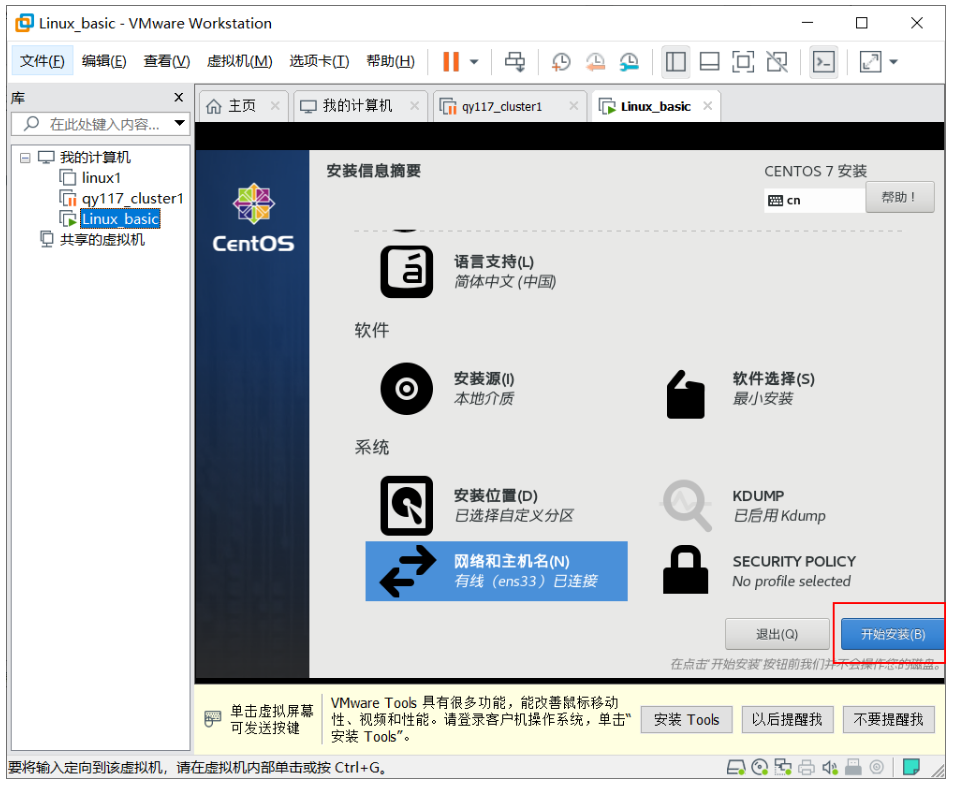955x785 pixels.
Task: Open the 选项卡(T) menu
Action: (319, 61)
